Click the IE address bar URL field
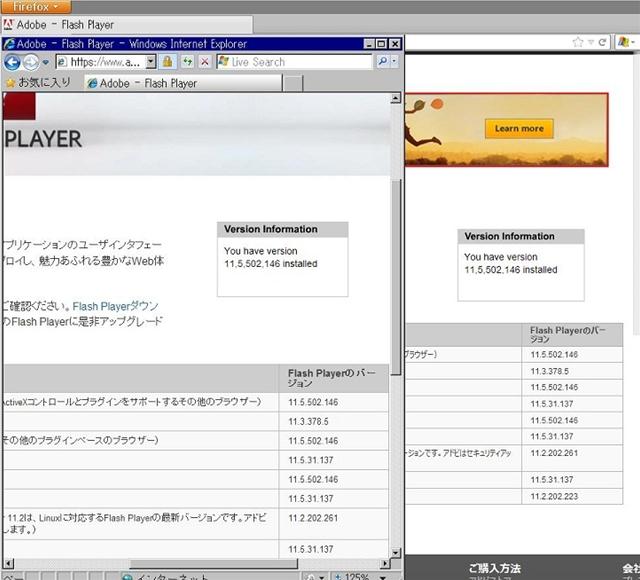The image size is (640, 580). [x=101, y=62]
